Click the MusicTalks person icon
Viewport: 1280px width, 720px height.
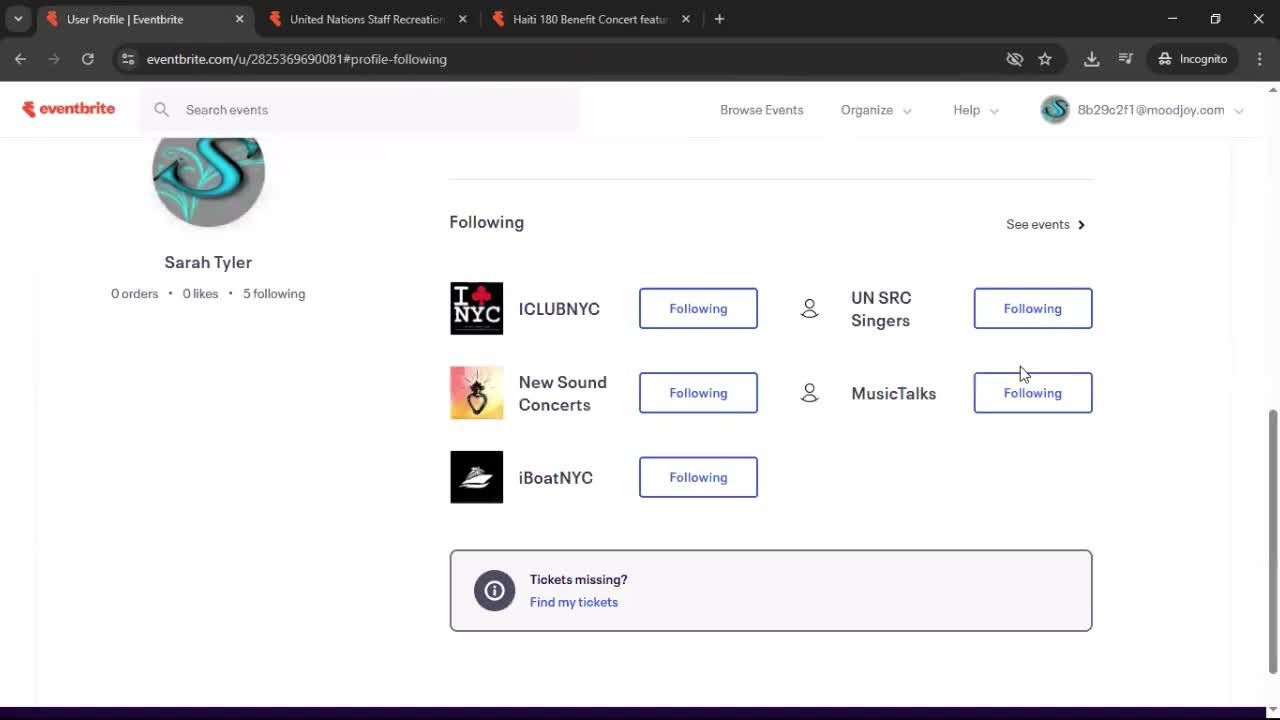810,393
